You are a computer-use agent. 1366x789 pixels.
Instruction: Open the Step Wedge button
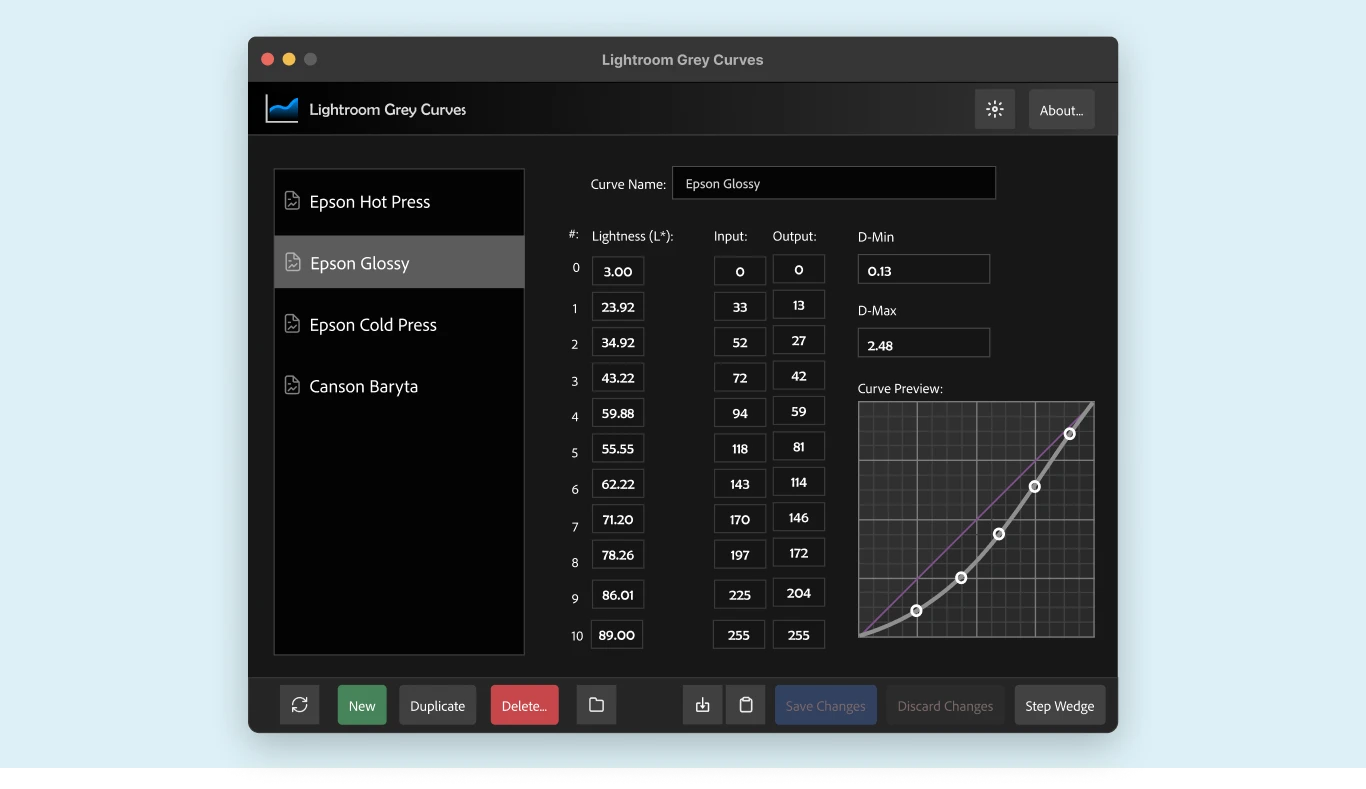coord(1059,705)
